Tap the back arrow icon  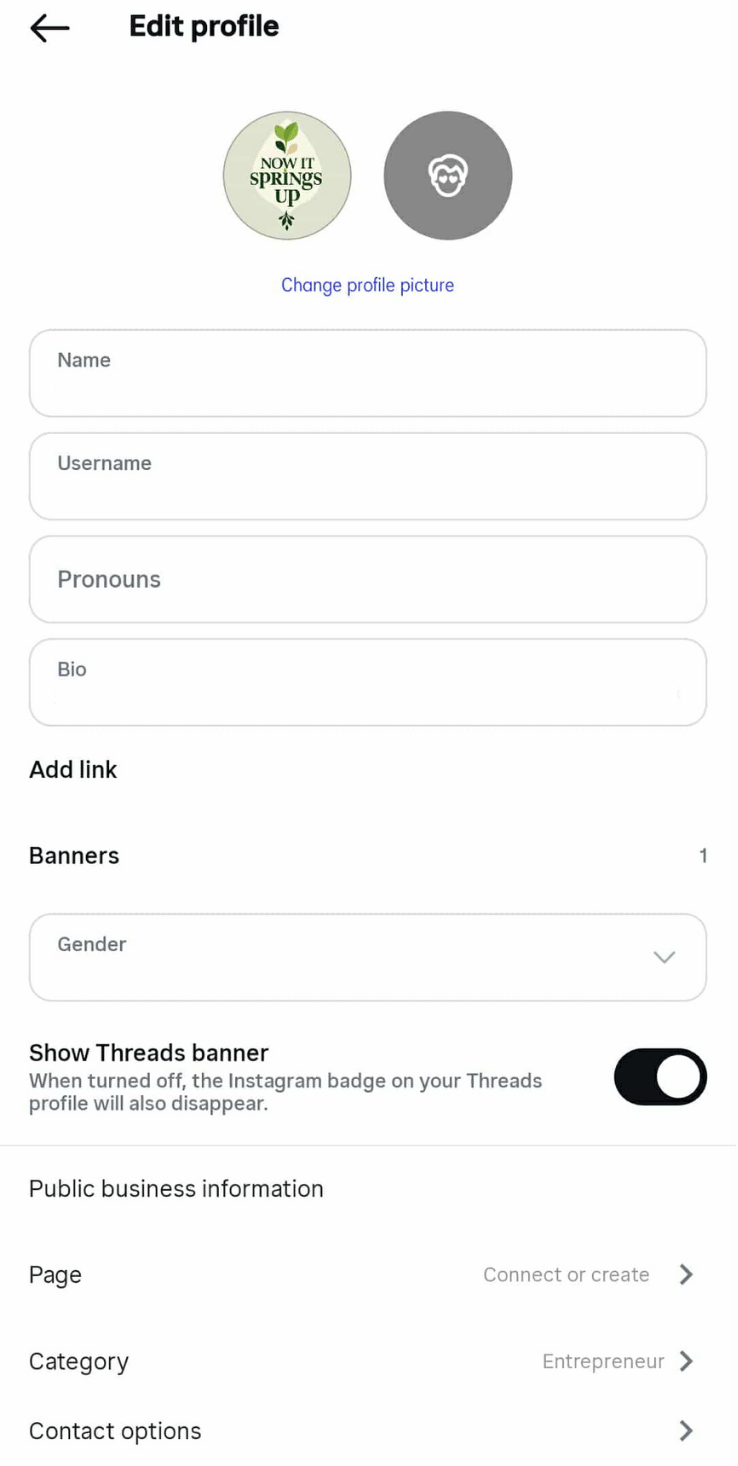[50, 28]
